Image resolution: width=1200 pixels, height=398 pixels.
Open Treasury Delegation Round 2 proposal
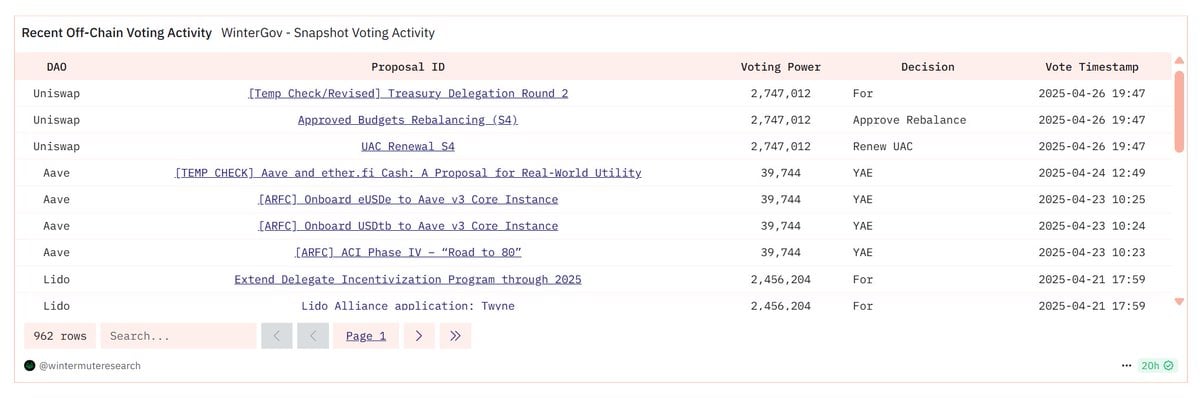[x=408, y=93]
